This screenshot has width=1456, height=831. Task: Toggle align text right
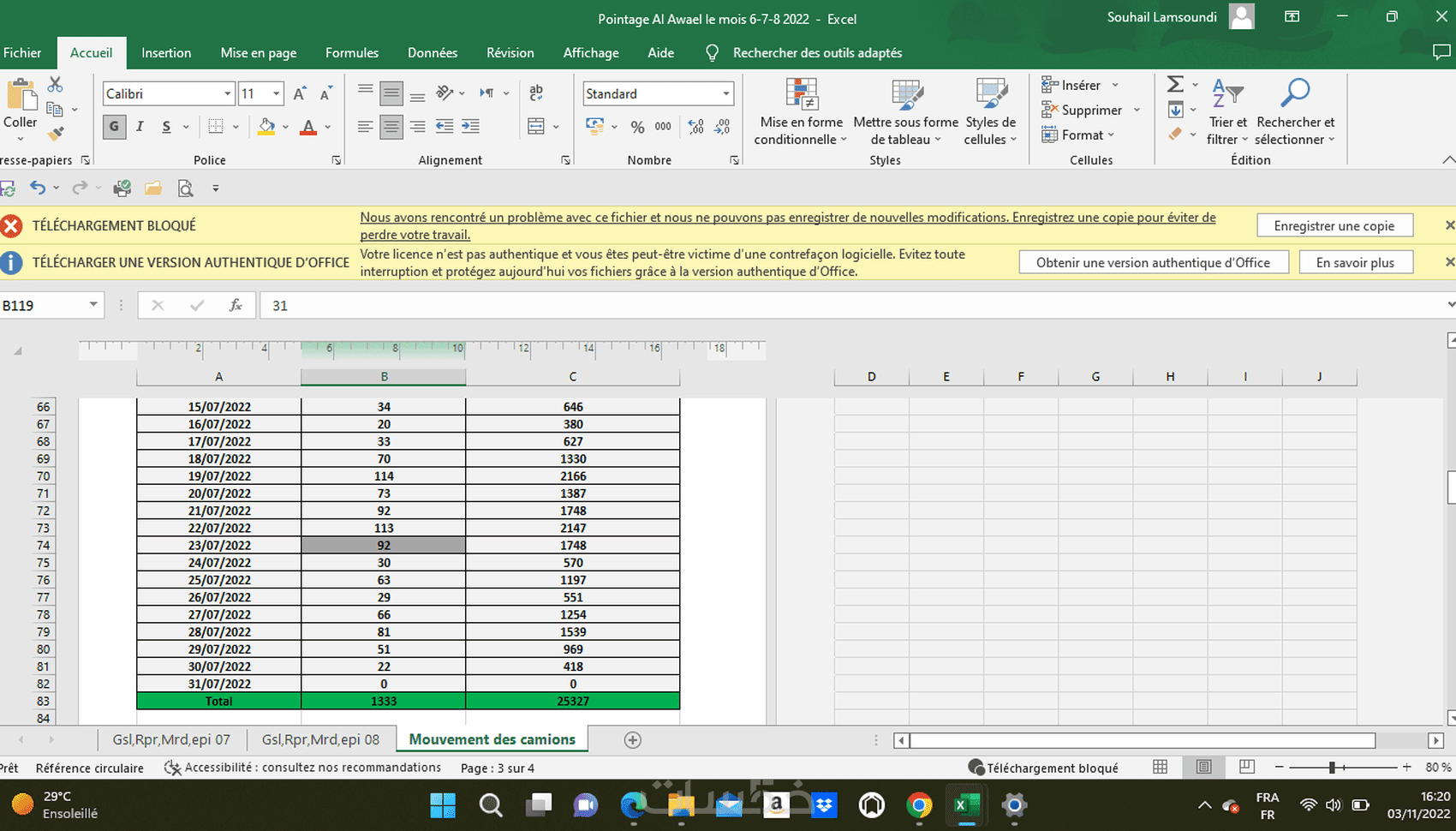(x=418, y=127)
